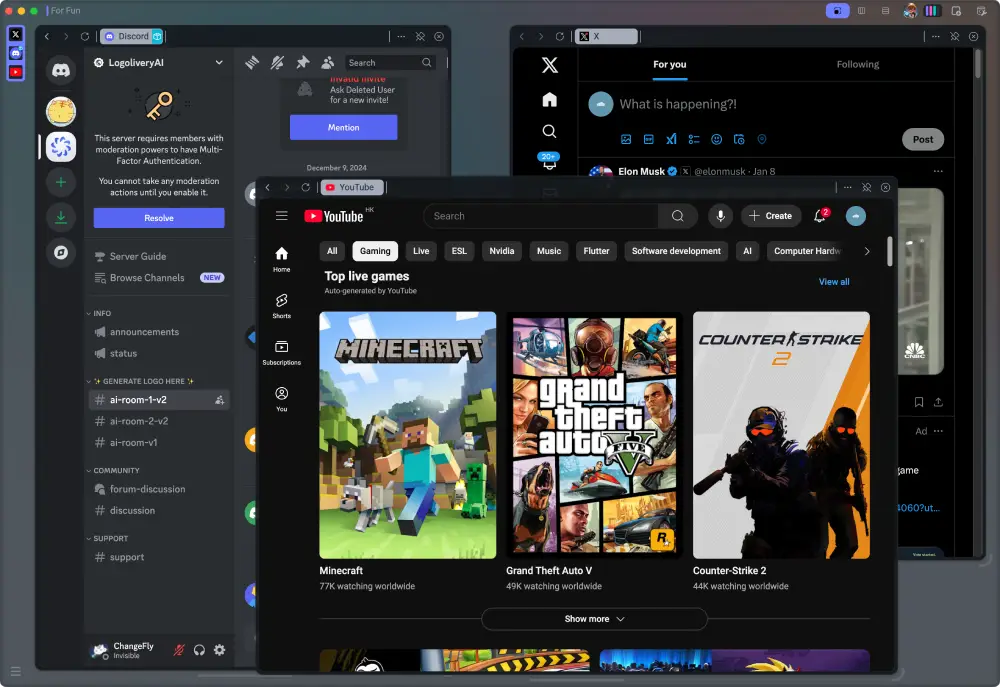
Task: Open YouTube notifications bell
Action: [820, 215]
